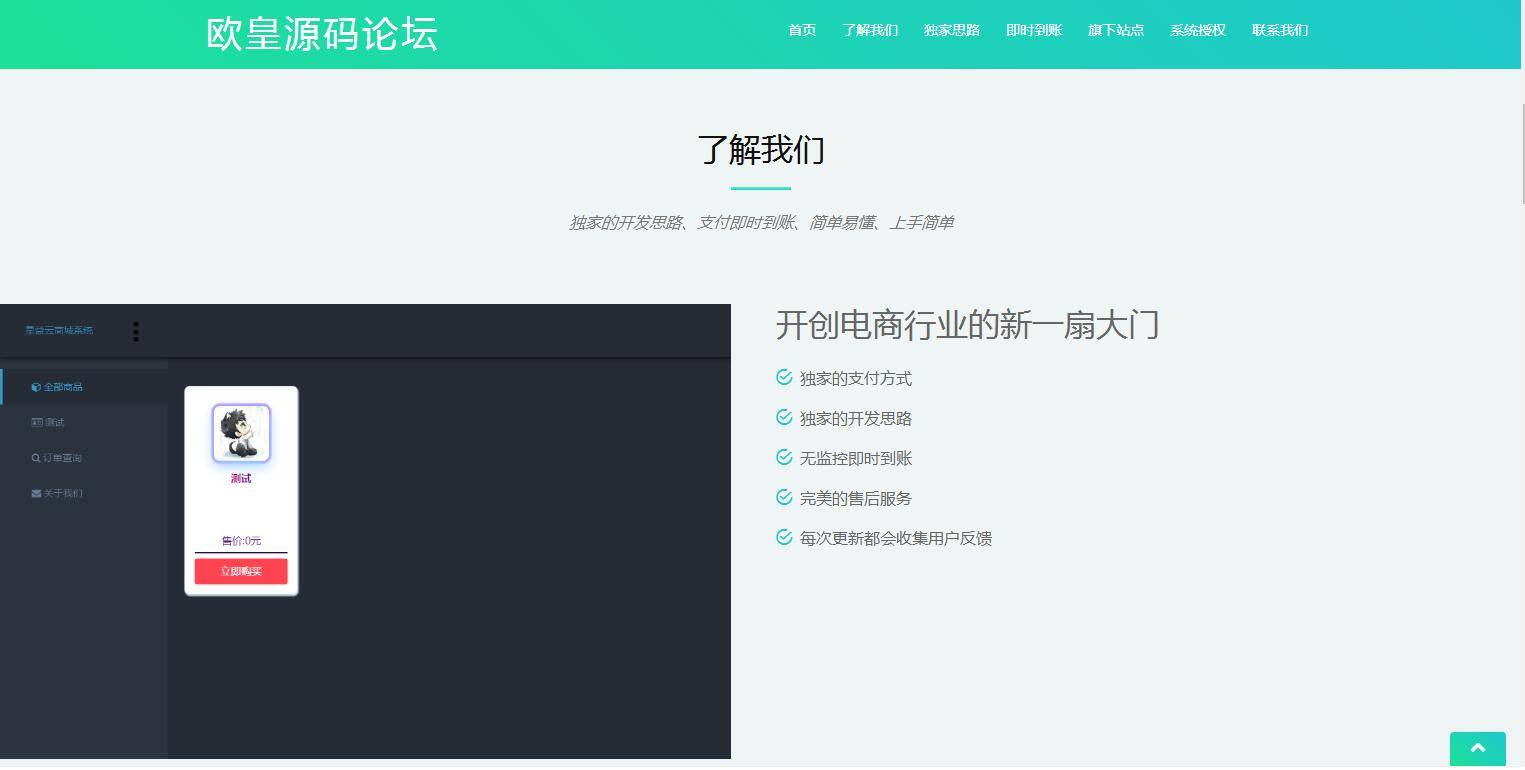Select 首页 in the navigation bar
The width and height of the screenshot is (1525, 770).
(x=801, y=30)
